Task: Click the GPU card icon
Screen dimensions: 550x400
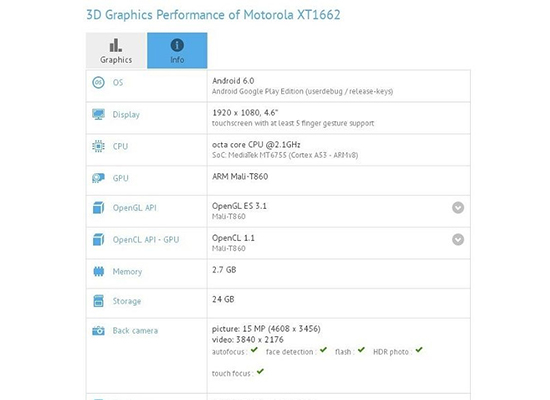Action: 98,178
